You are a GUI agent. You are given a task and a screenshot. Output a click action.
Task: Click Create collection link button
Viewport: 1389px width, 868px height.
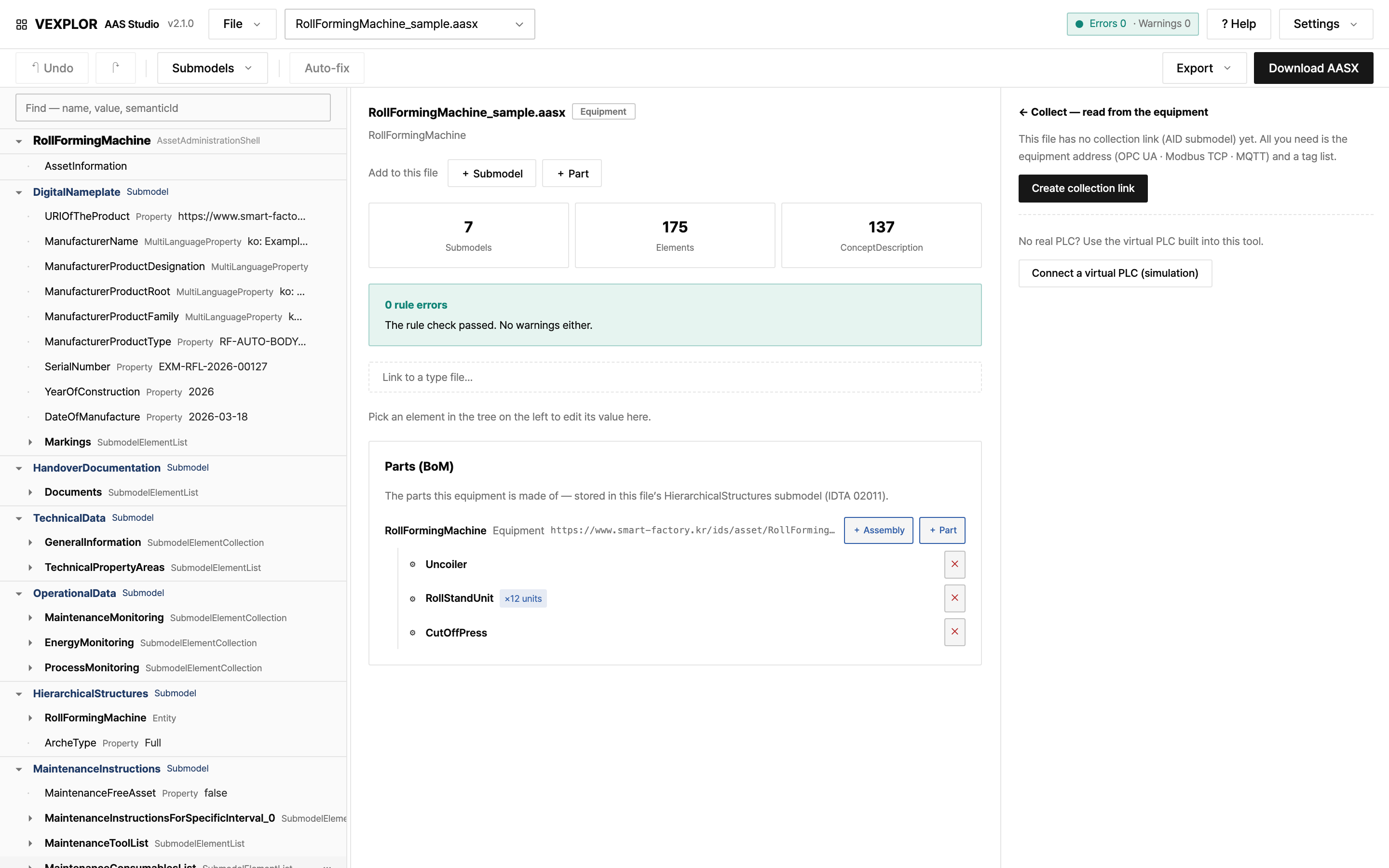point(1082,188)
